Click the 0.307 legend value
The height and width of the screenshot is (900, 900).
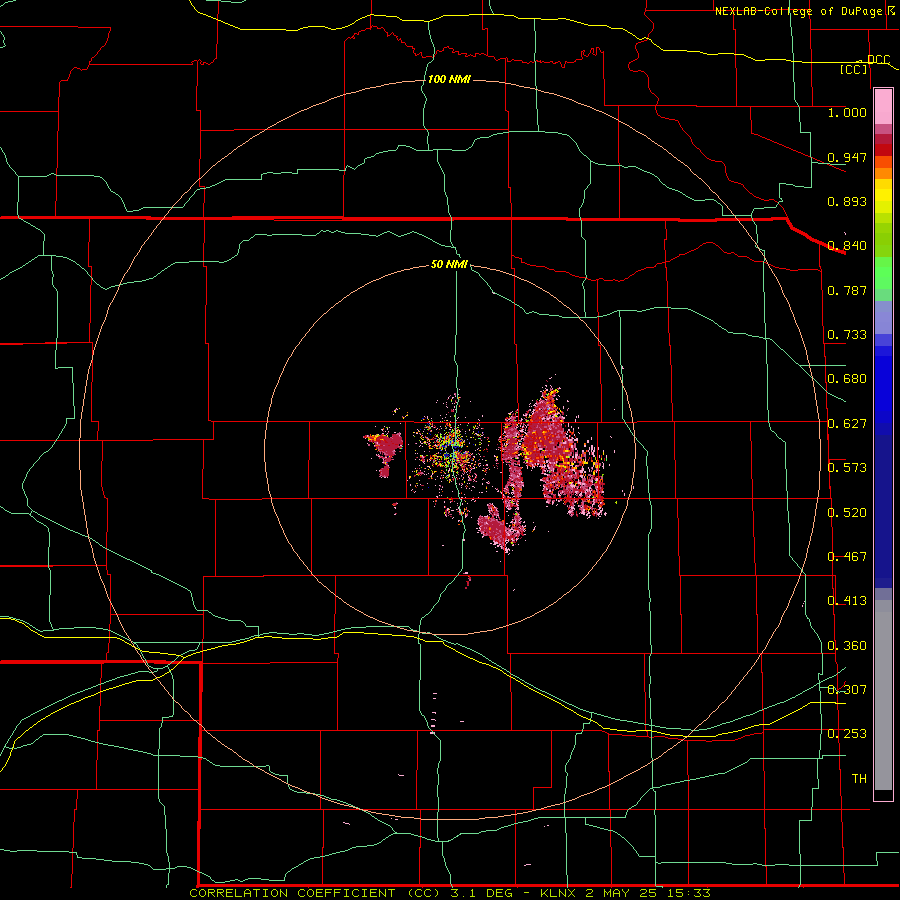(x=847, y=690)
